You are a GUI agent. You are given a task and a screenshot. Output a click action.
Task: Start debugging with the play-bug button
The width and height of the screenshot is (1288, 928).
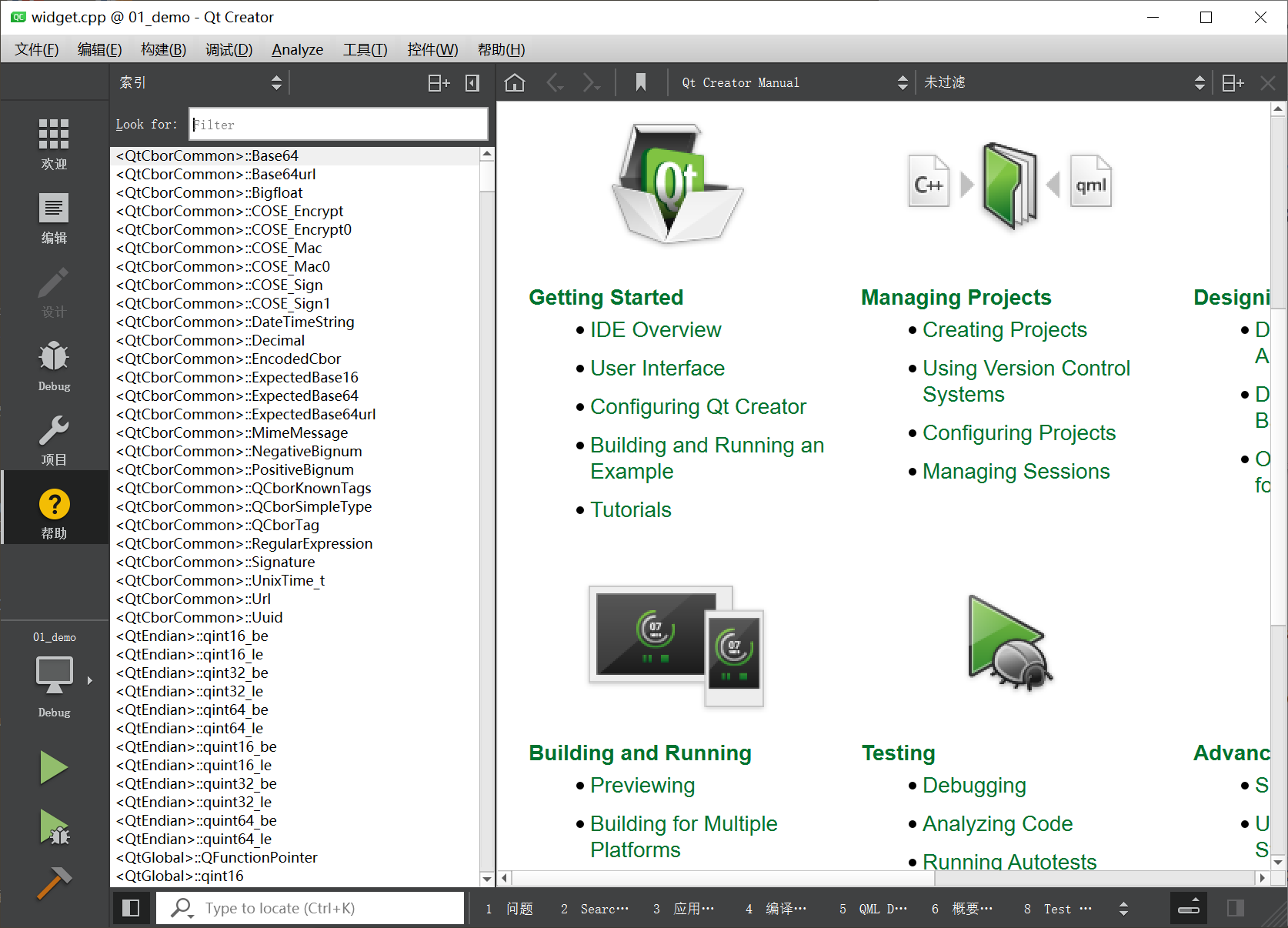pyautogui.click(x=54, y=826)
